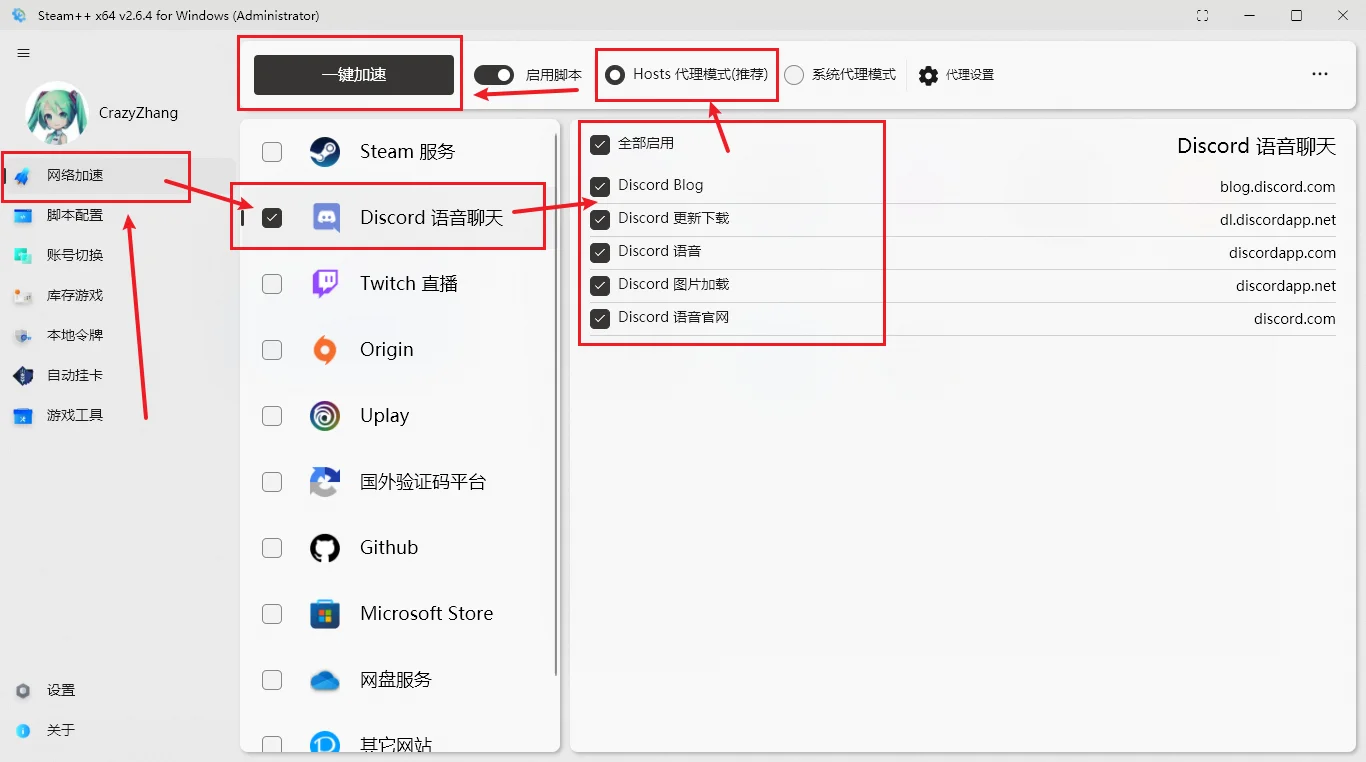Open 账号切换 in the sidebar

point(118,256)
